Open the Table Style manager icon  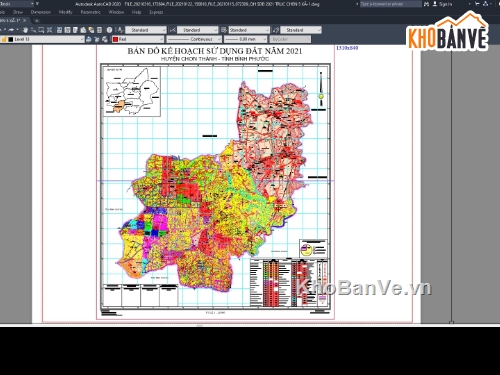(x=224, y=30)
